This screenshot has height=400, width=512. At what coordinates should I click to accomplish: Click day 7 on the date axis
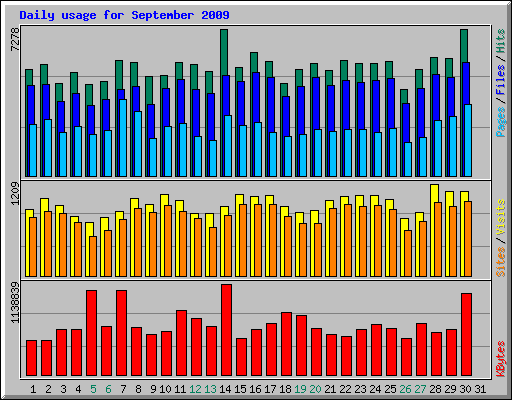[x=123, y=389]
